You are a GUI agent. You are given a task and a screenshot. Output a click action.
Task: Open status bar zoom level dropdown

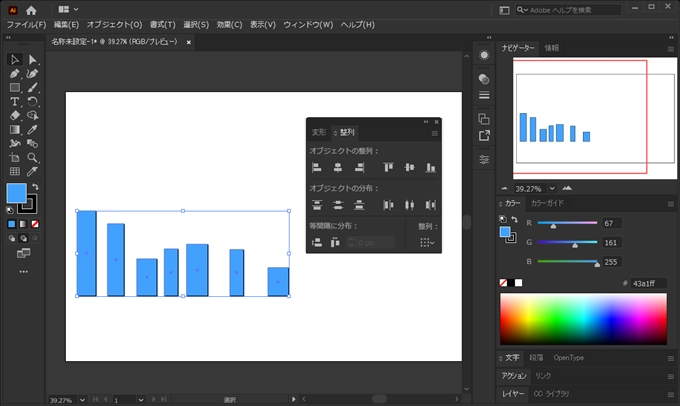point(82,400)
